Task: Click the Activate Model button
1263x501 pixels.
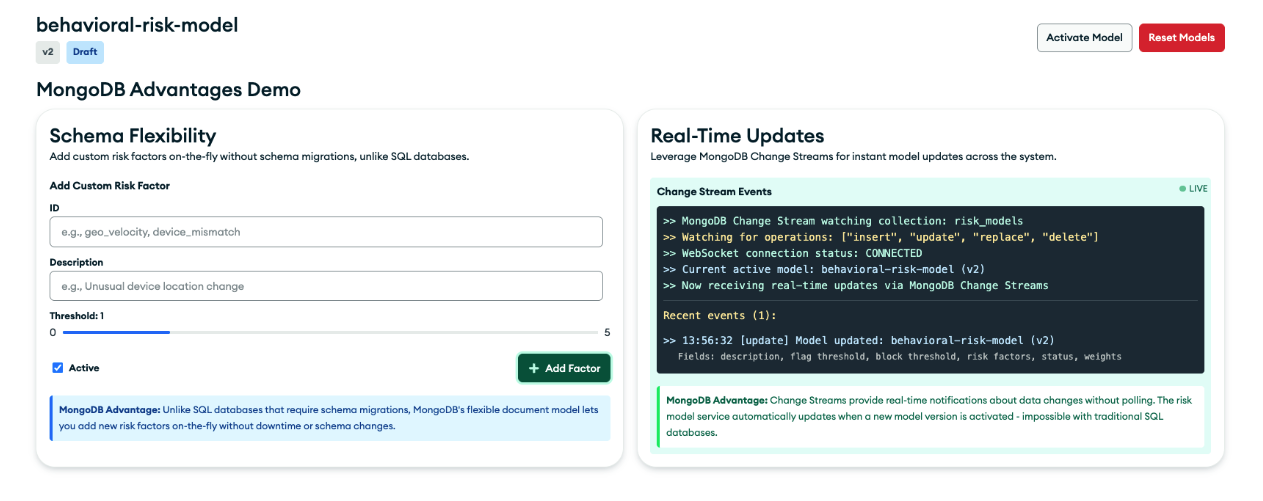Action: coord(1084,38)
